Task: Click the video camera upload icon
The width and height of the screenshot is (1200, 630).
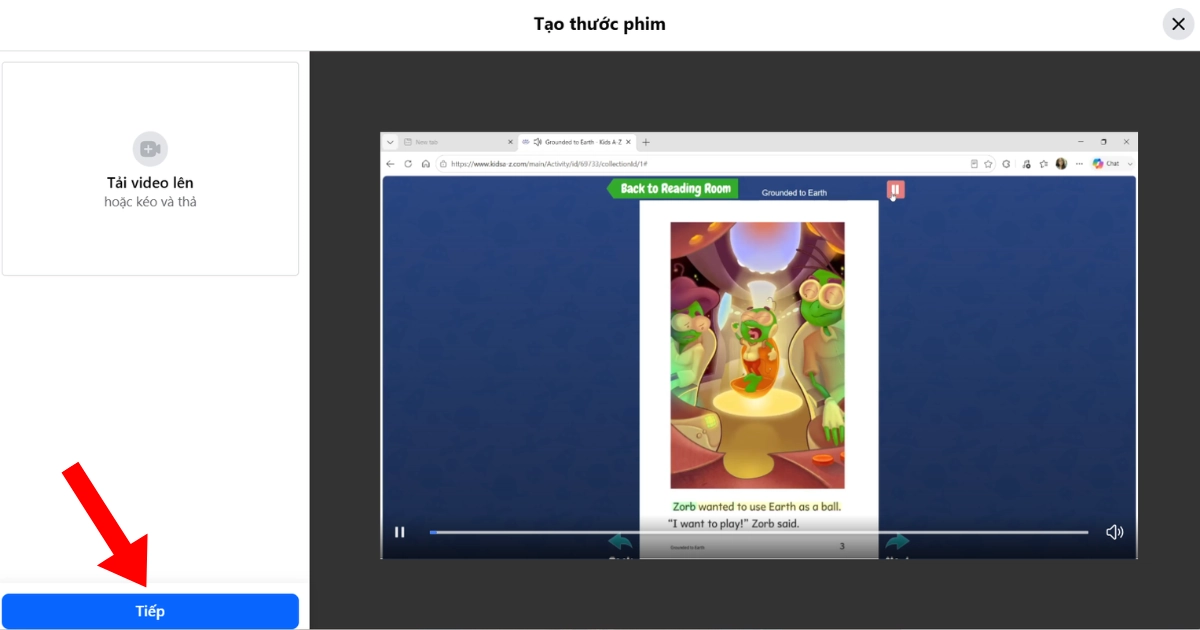Action: 150,149
